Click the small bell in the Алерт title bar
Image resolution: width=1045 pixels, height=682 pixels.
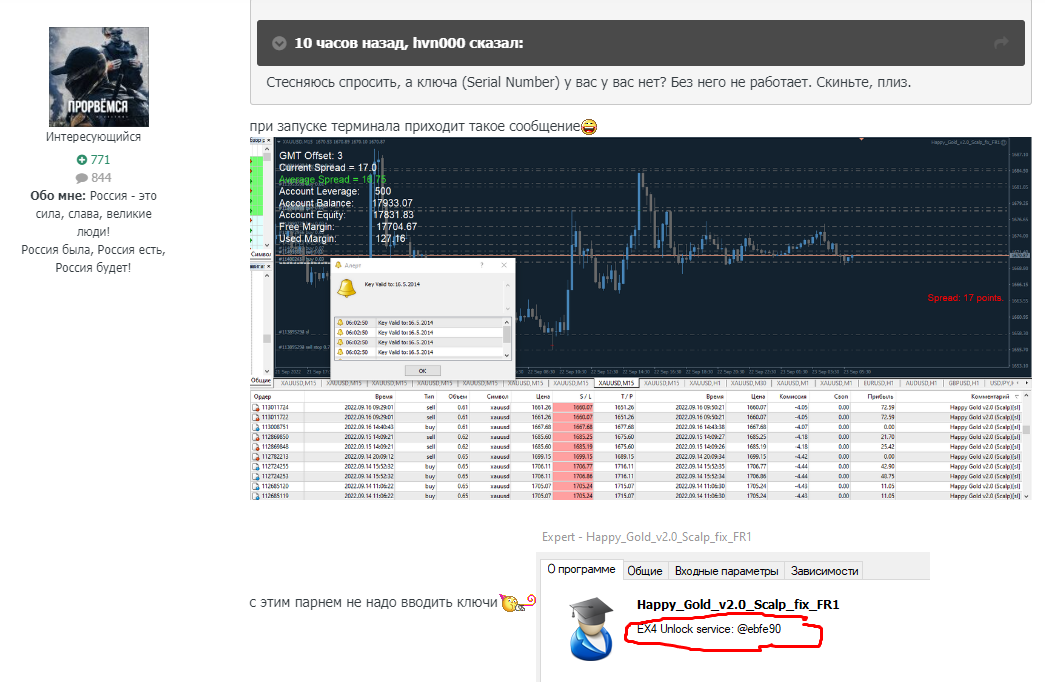[338, 265]
